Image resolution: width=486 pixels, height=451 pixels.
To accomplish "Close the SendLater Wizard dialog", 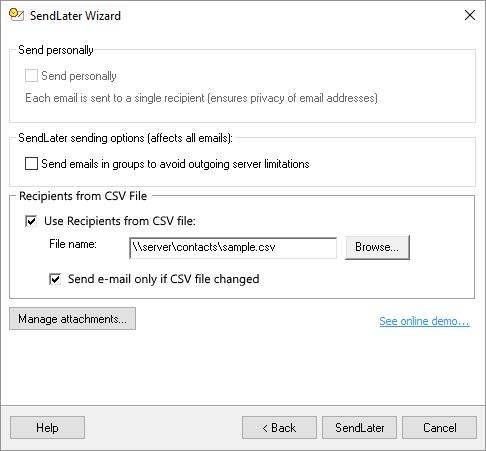I will [x=470, y=15].
